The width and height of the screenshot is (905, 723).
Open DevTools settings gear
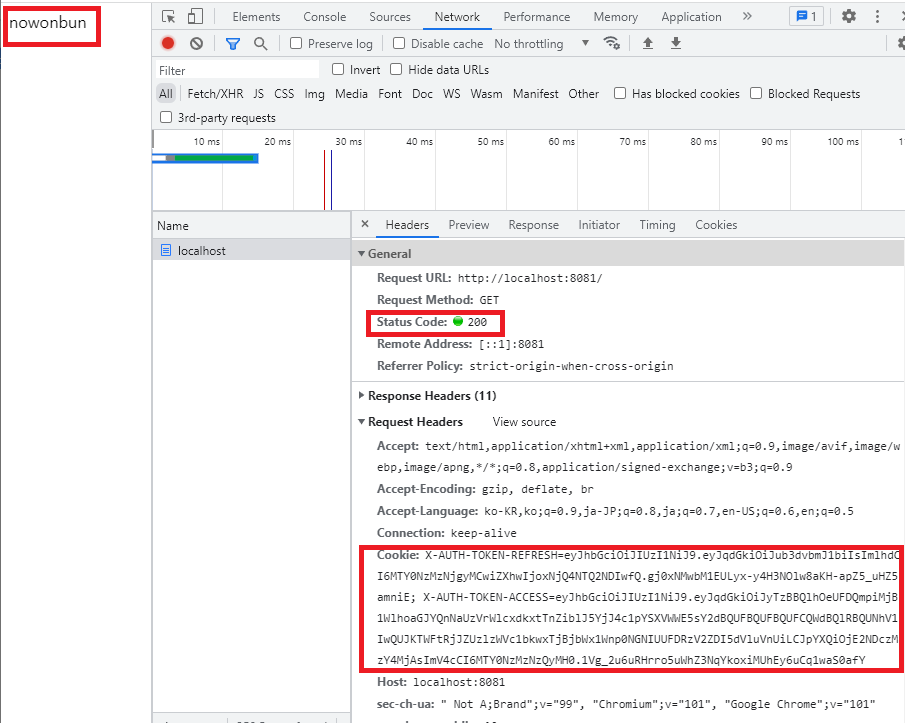click(x=848, y=16)
